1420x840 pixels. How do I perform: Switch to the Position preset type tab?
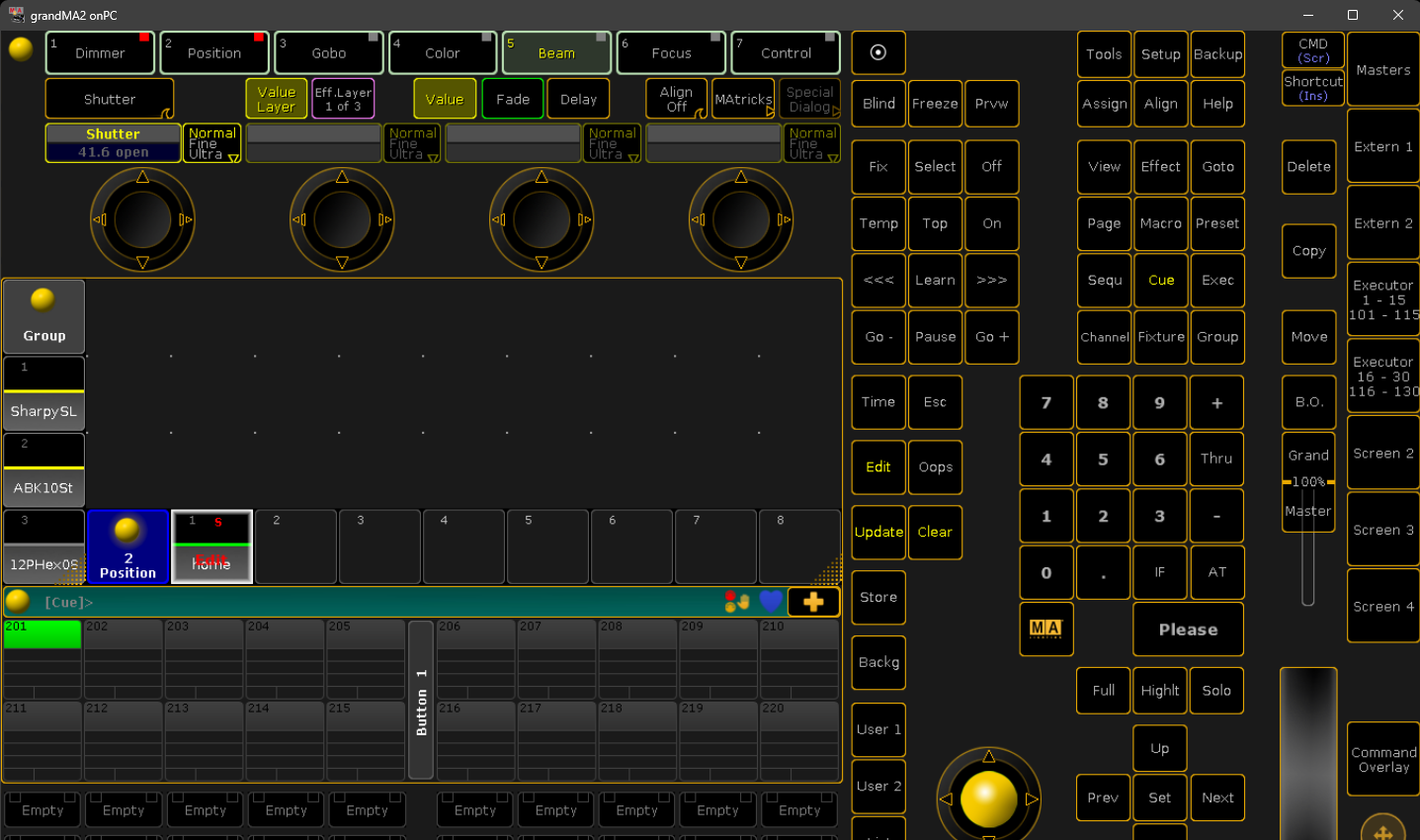(214, 52)
